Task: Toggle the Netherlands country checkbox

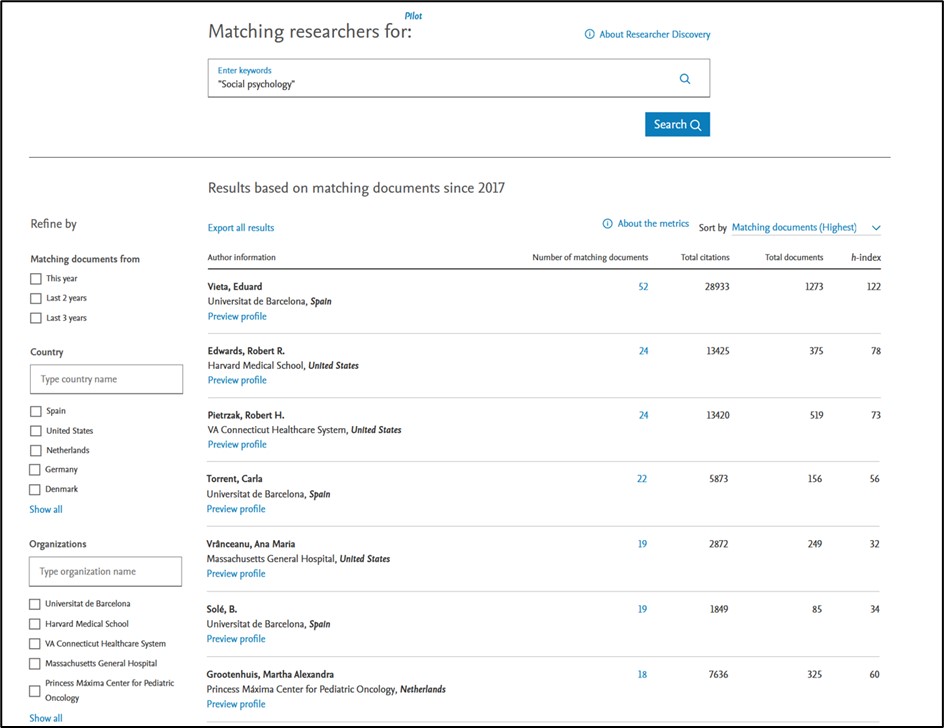Action: tap(37, 450)
